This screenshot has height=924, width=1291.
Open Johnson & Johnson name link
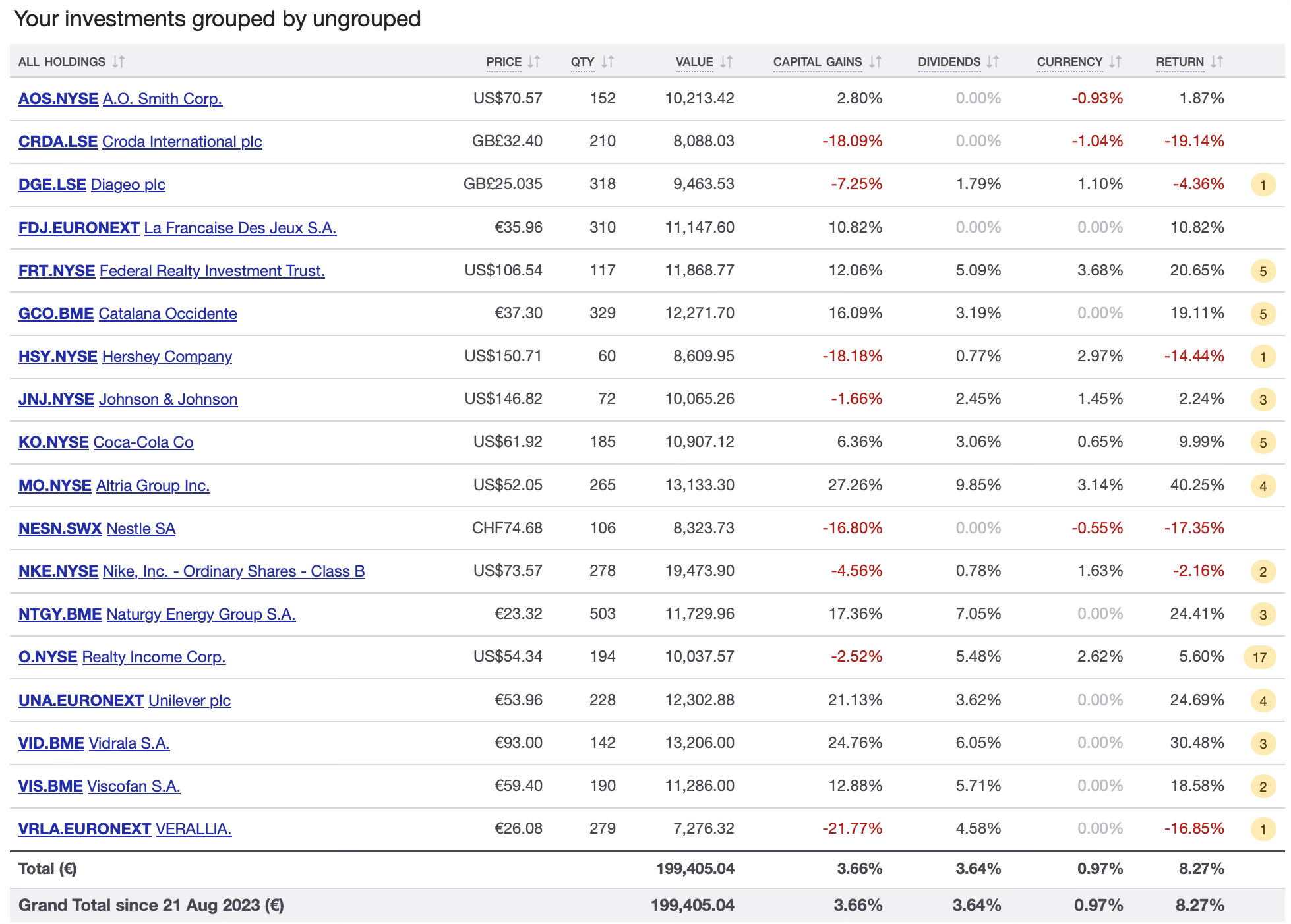click(168, 399)
